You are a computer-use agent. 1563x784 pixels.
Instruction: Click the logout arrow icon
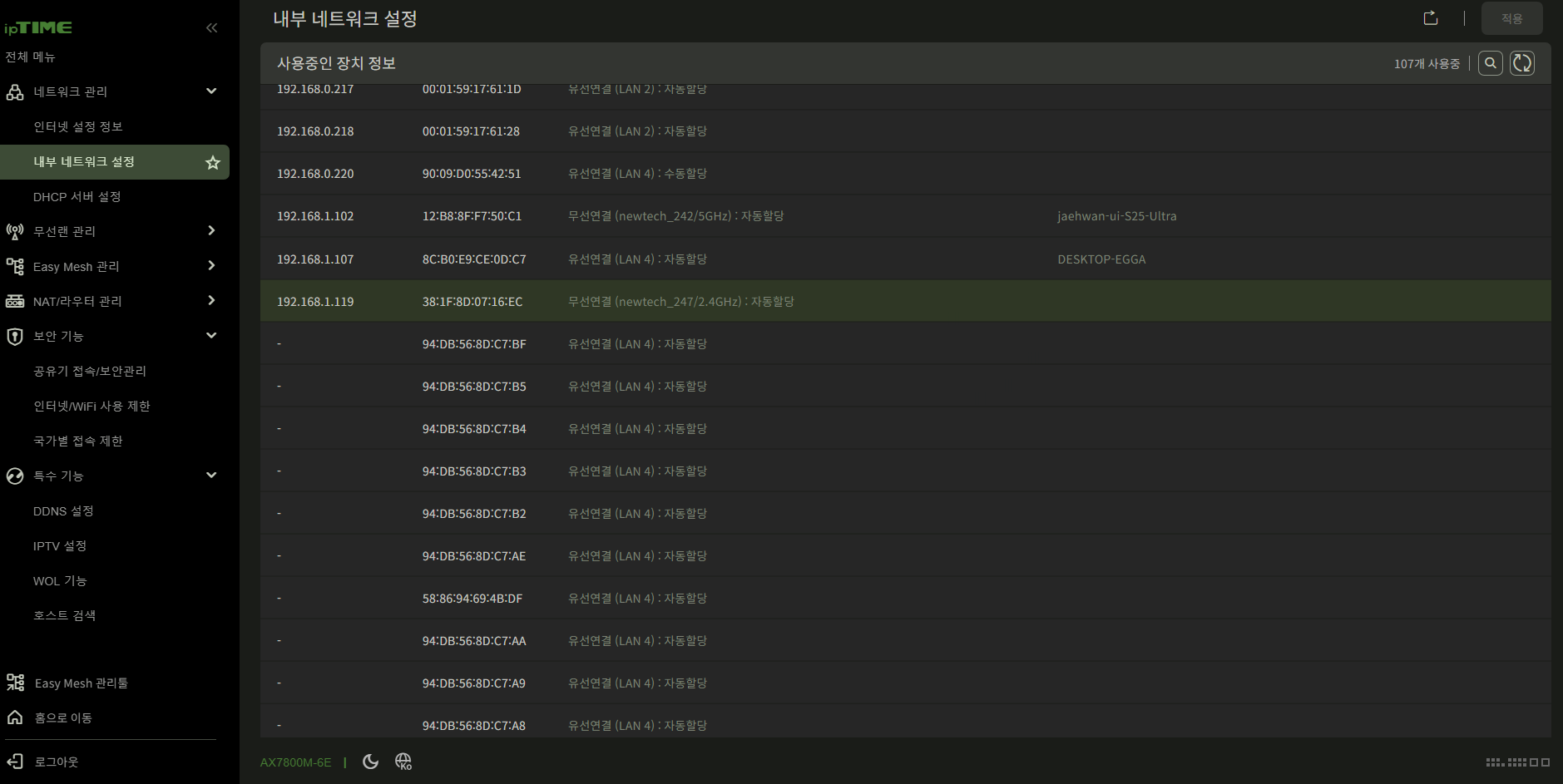tap(15, 762)
